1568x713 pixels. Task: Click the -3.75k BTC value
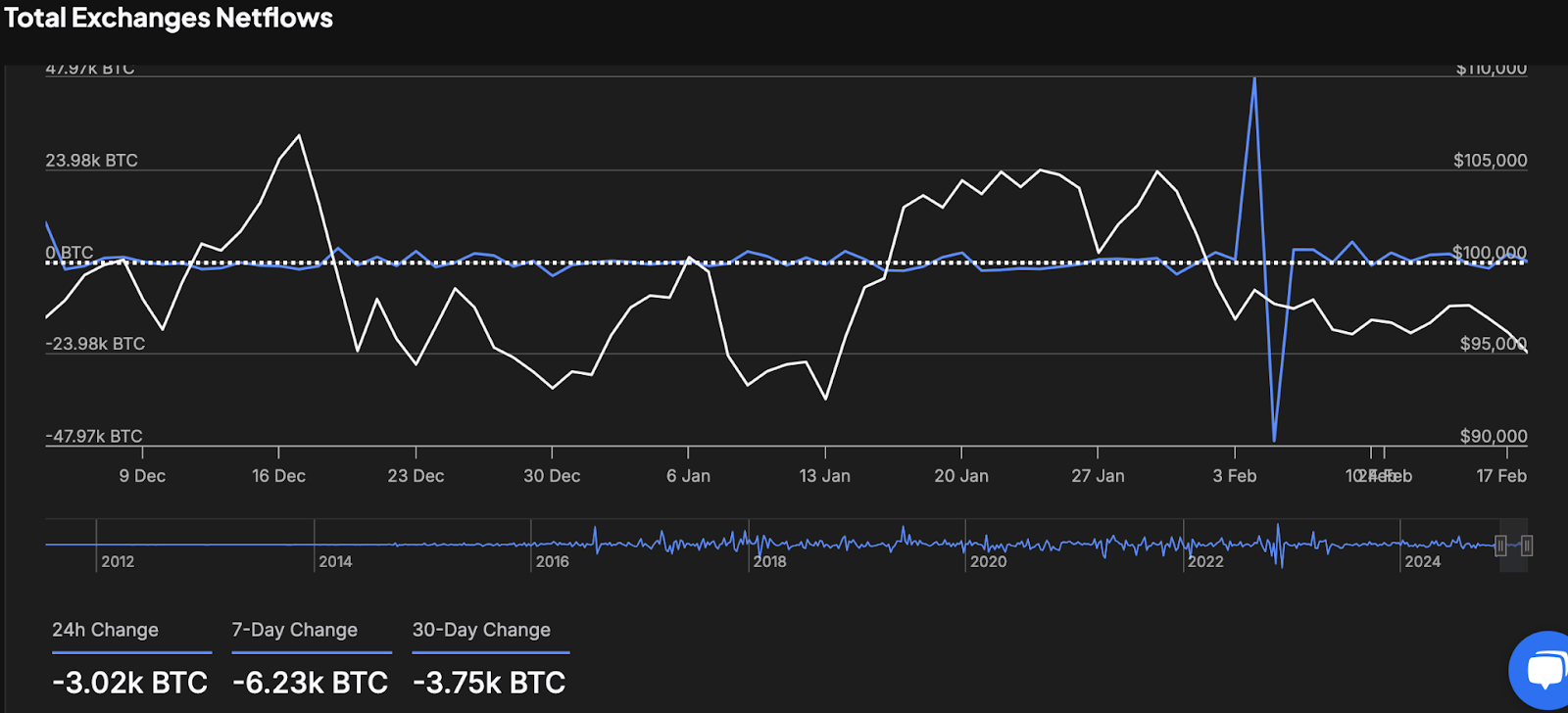click(x=489, y=683)
